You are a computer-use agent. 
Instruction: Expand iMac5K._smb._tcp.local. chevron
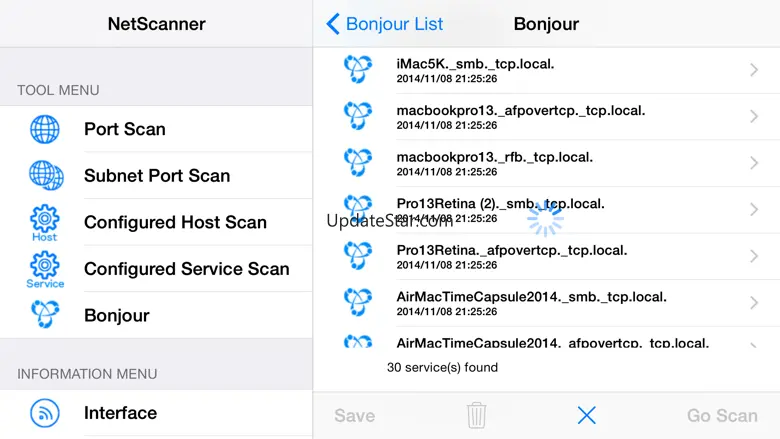pyautogui.click(x=754, y=70)
